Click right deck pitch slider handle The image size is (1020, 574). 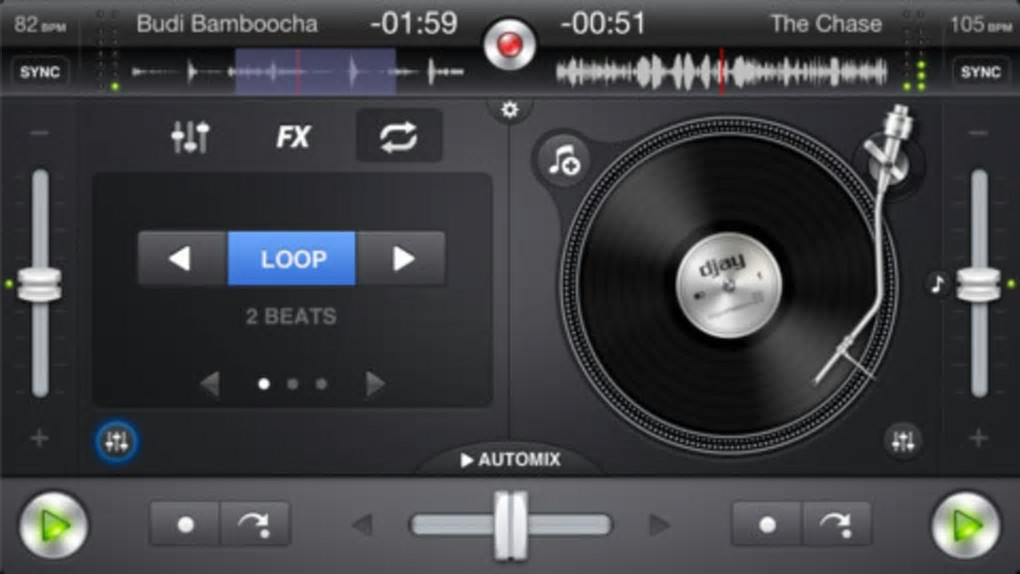point(978,284)
